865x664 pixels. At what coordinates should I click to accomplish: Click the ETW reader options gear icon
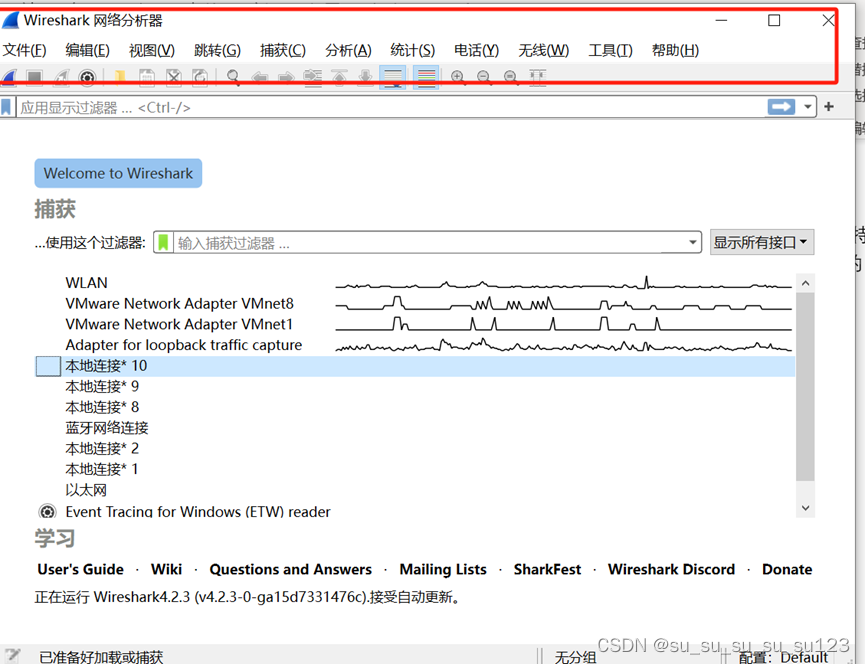point(47,512)
